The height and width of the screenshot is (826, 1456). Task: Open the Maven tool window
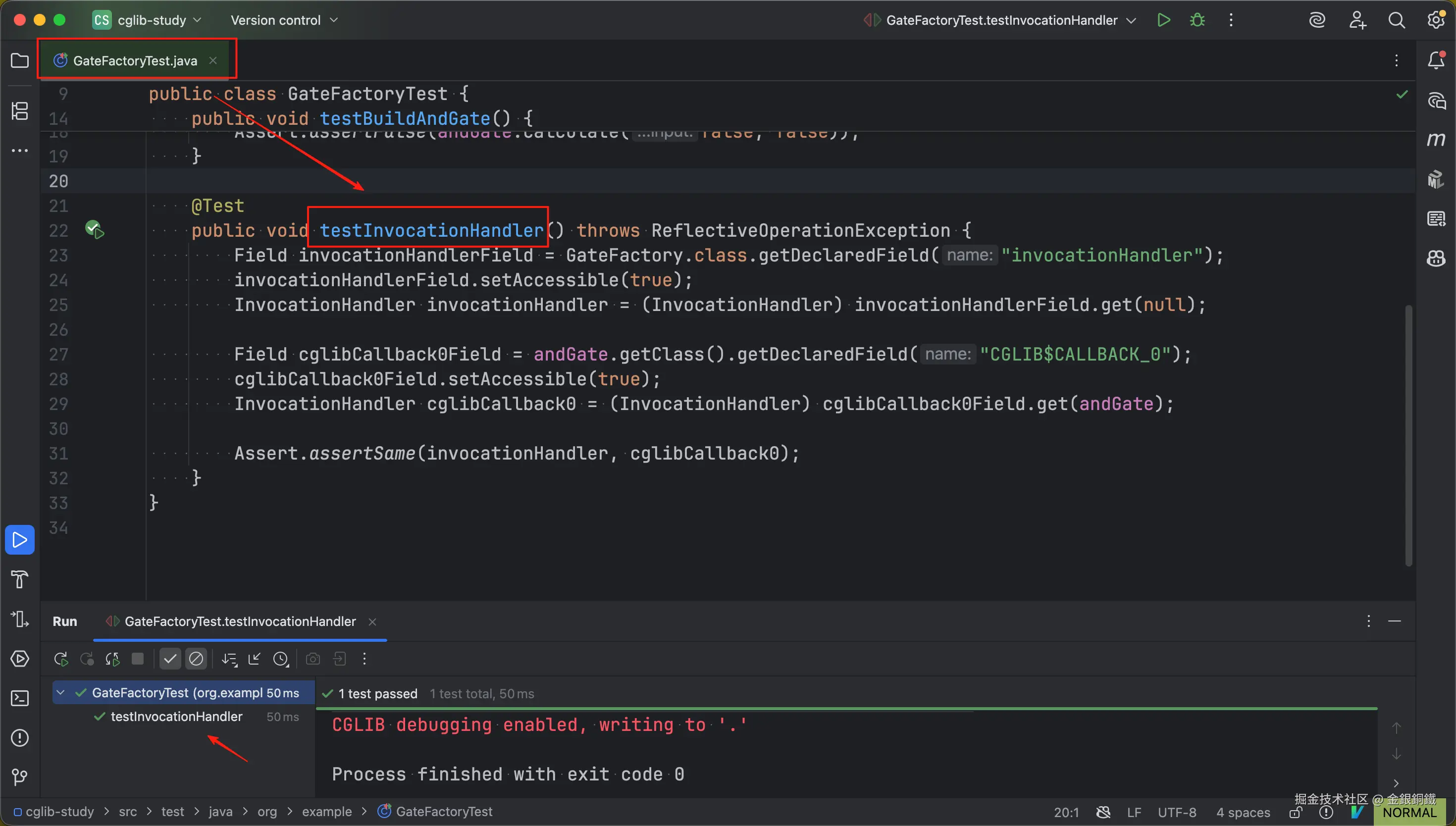pos(1436,140)
